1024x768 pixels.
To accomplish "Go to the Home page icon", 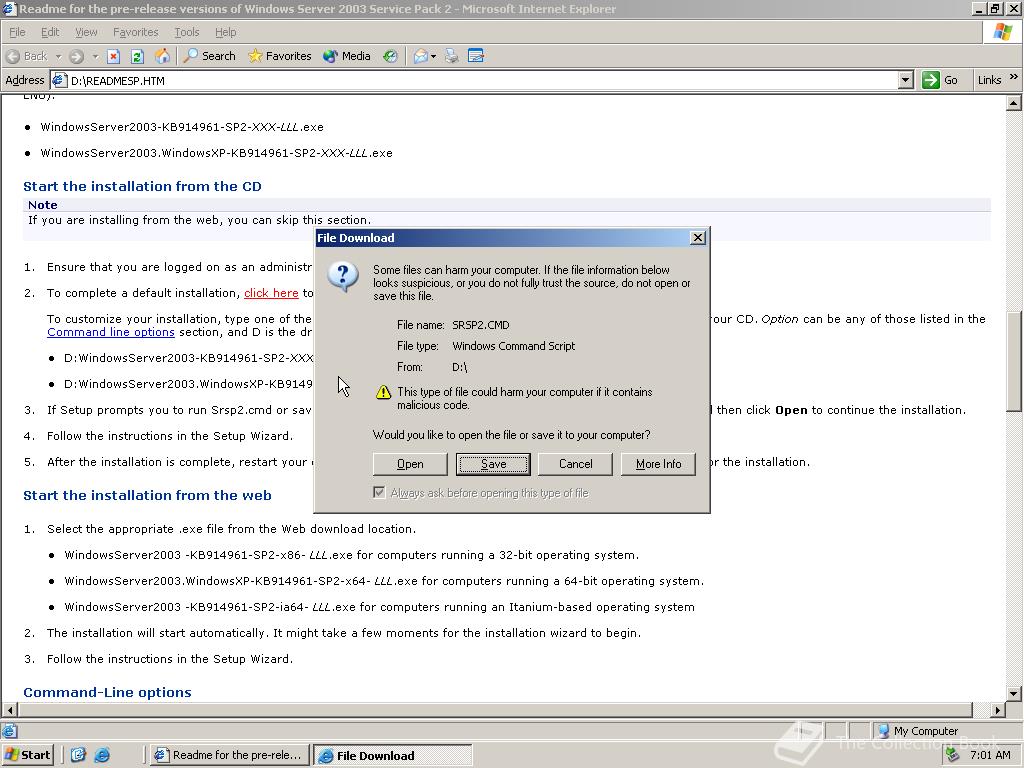I will click(x=162, y=56).
